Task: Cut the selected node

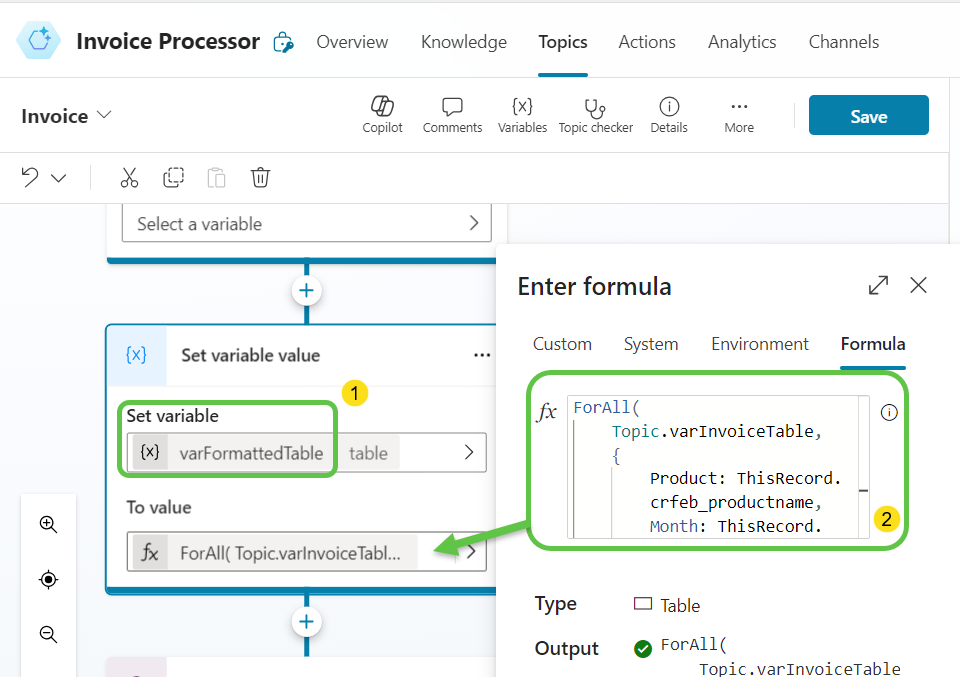Action: (129, 177)
